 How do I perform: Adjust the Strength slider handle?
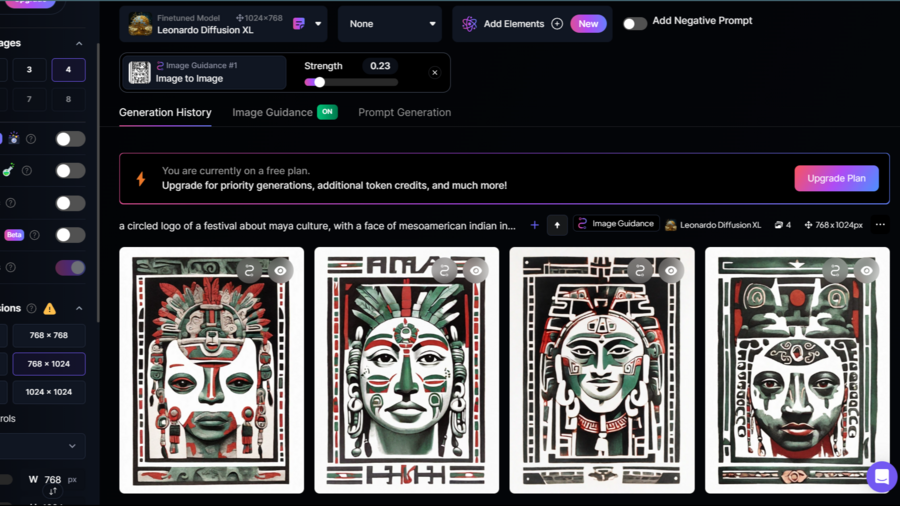319,83
